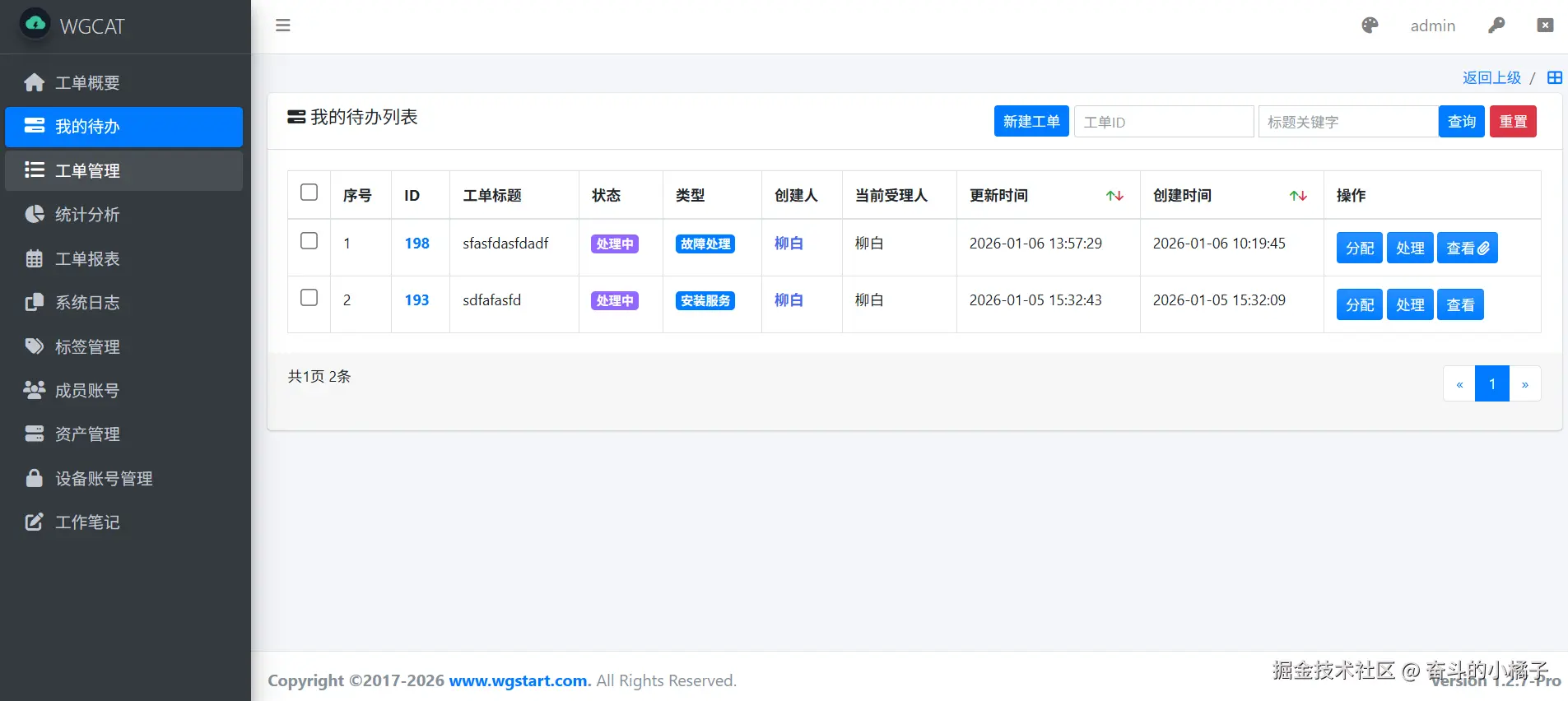This screenshot has height=701, width=1568.
Task: Click the logout icon beside key
Action: tap(1545, 26)
